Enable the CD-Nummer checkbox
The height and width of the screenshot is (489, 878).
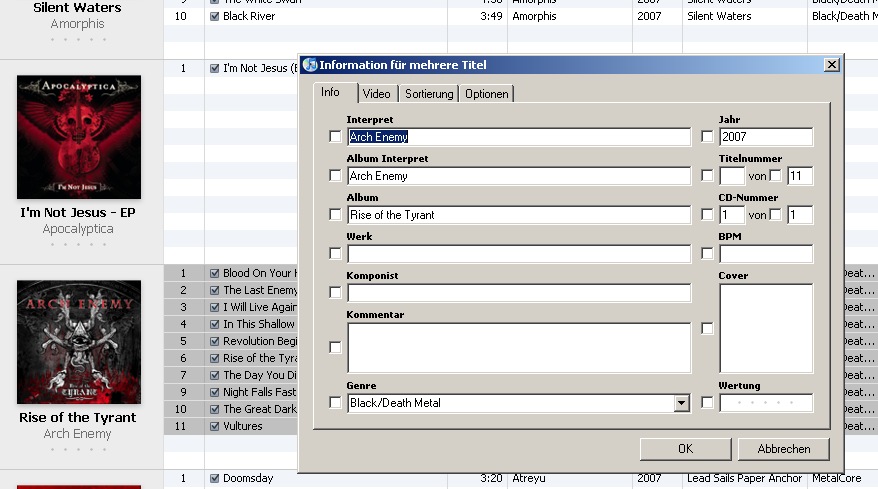(x=707, y=215)
